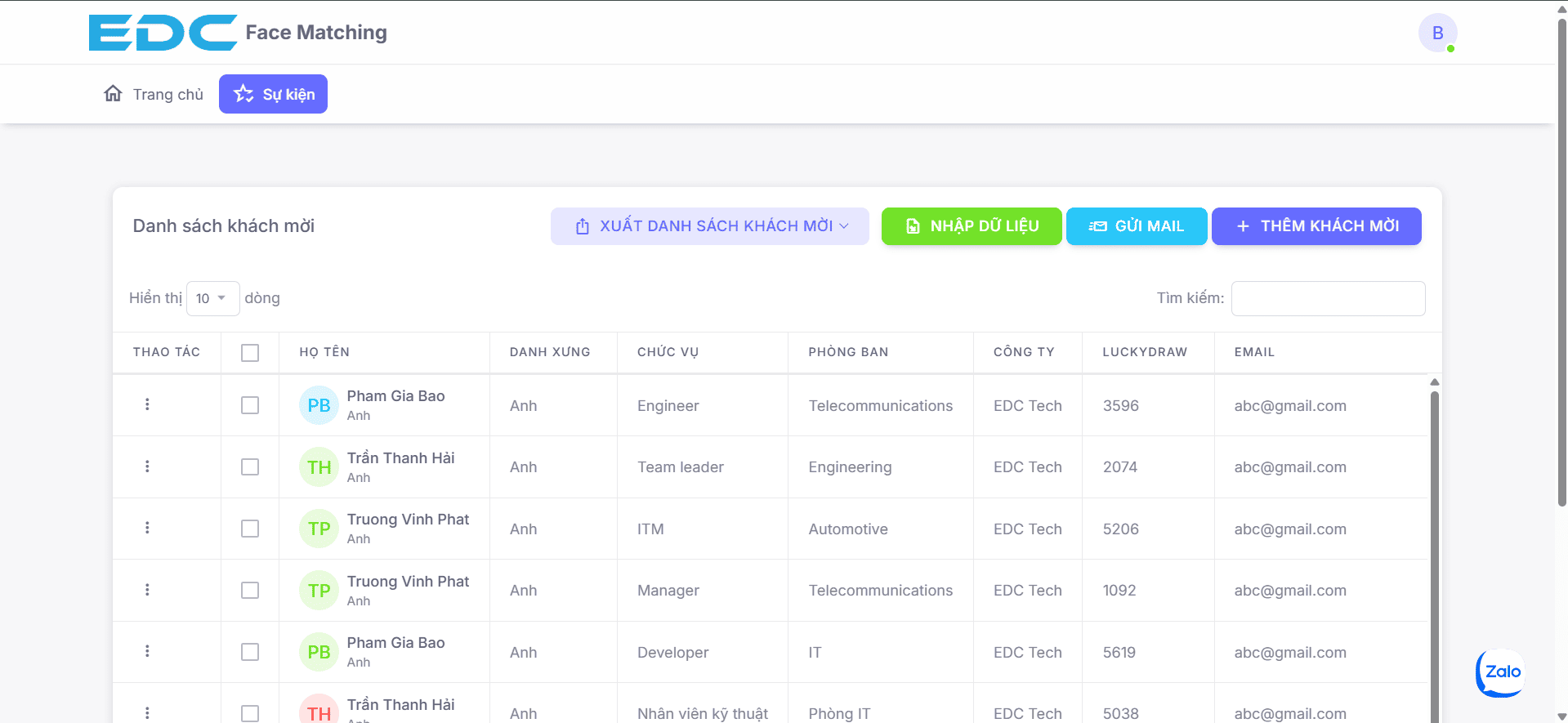The image size is (1568, 723).
Task: Check the box for ITM row
Action: point(250,529)
